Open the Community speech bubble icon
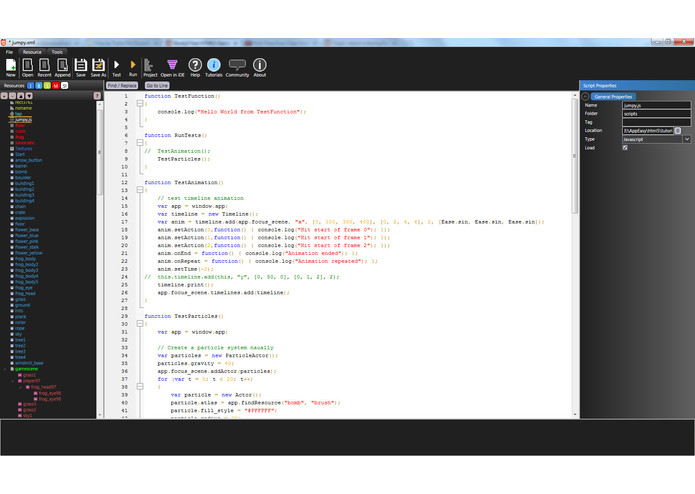The image size is (695, 494). (237, 65)
